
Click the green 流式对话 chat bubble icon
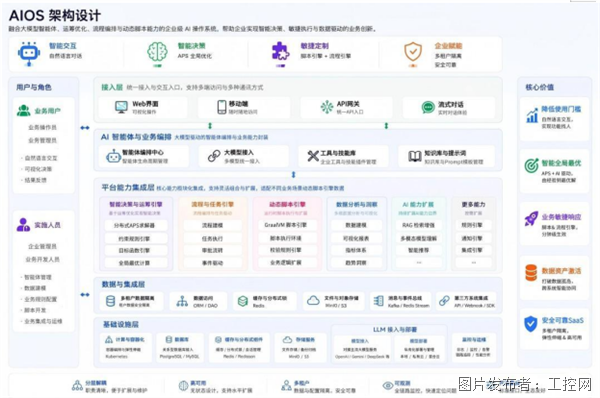click(x=428, y=108)
